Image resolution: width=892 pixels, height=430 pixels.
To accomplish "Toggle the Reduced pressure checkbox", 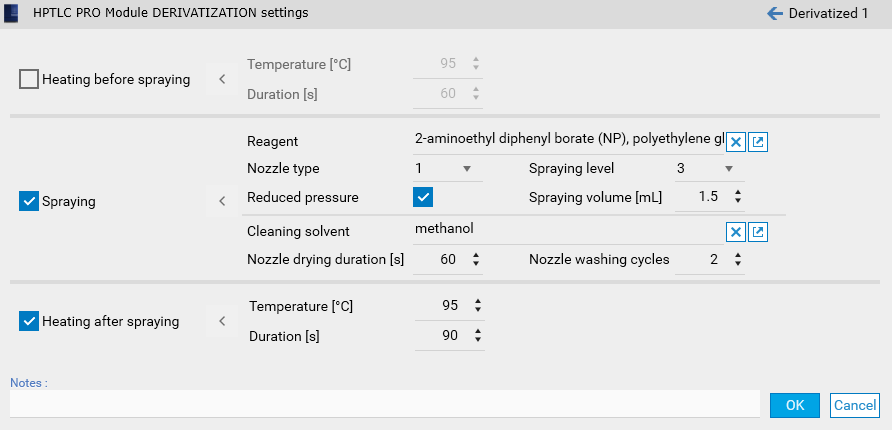I will (423, 197).
